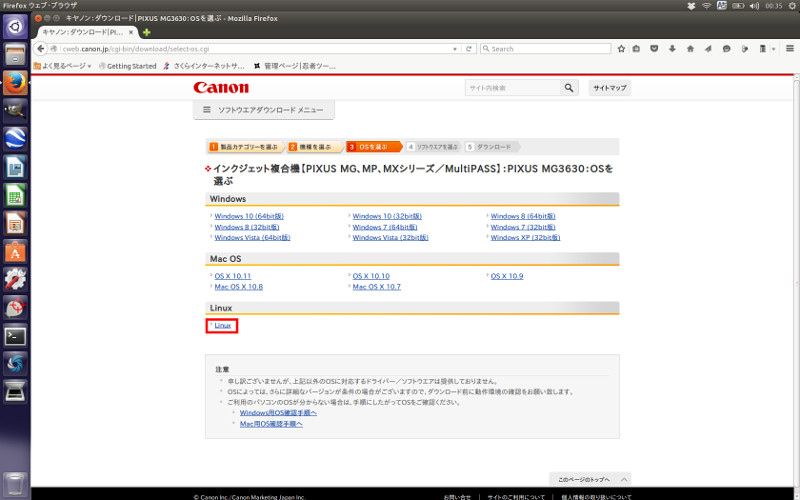Focus the Canon サイト内検索 field

(x=513, y=88)
